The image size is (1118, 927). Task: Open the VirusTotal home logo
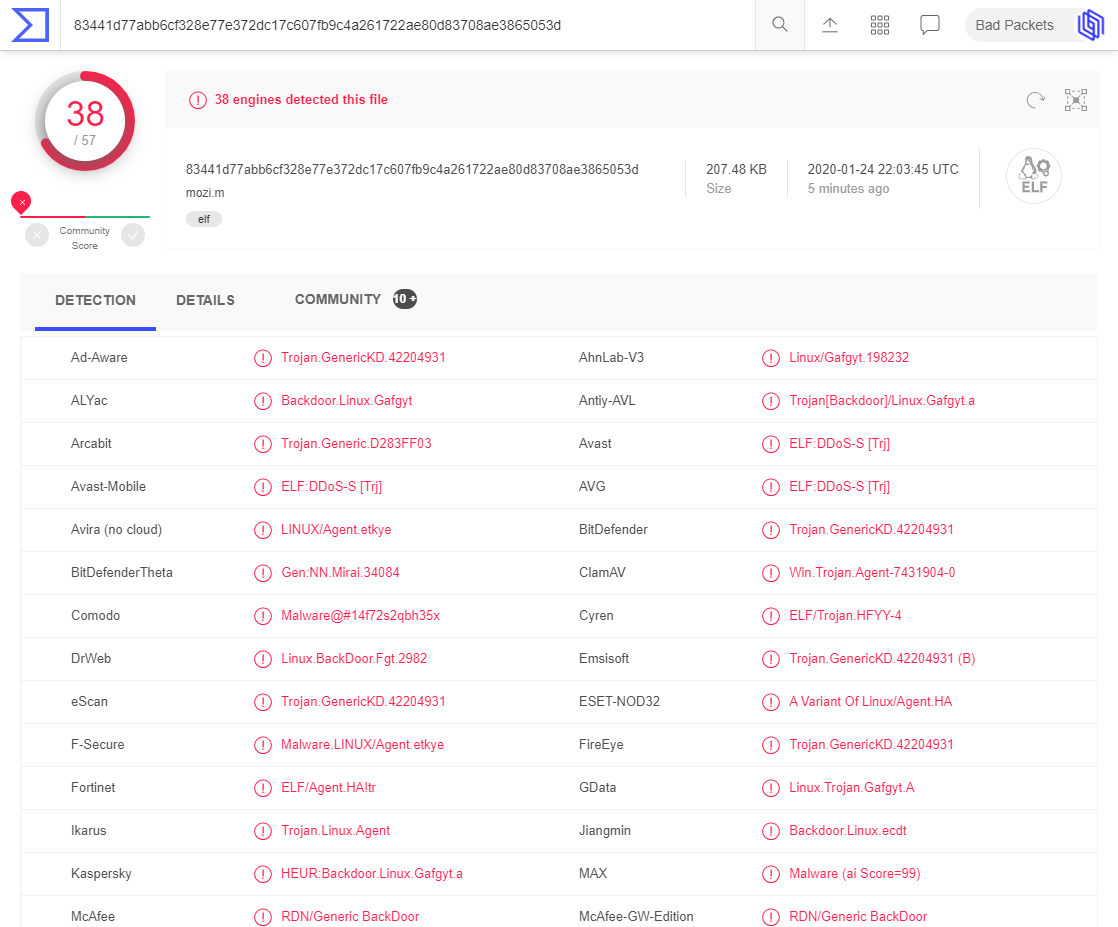[x=30, y=25]
